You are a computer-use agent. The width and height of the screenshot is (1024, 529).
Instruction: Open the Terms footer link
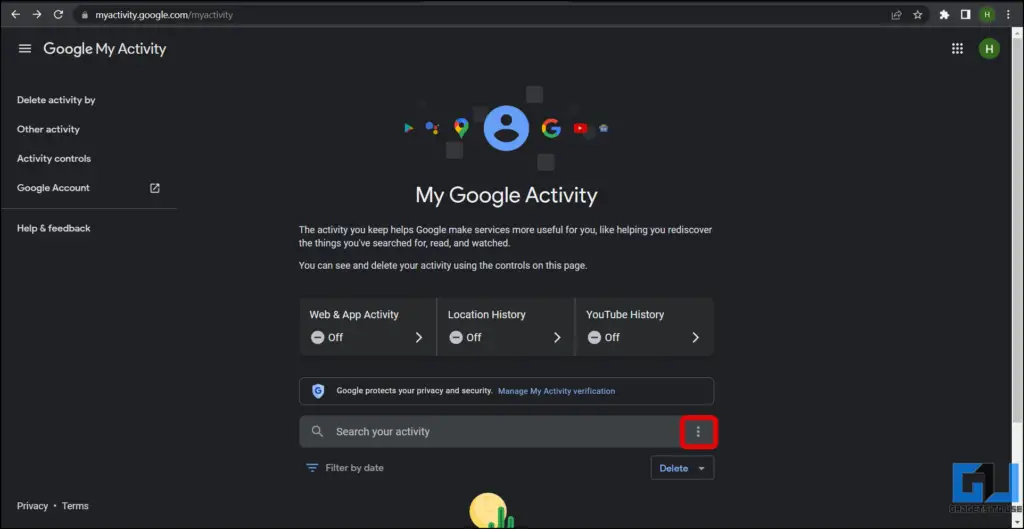click(75, 506)
